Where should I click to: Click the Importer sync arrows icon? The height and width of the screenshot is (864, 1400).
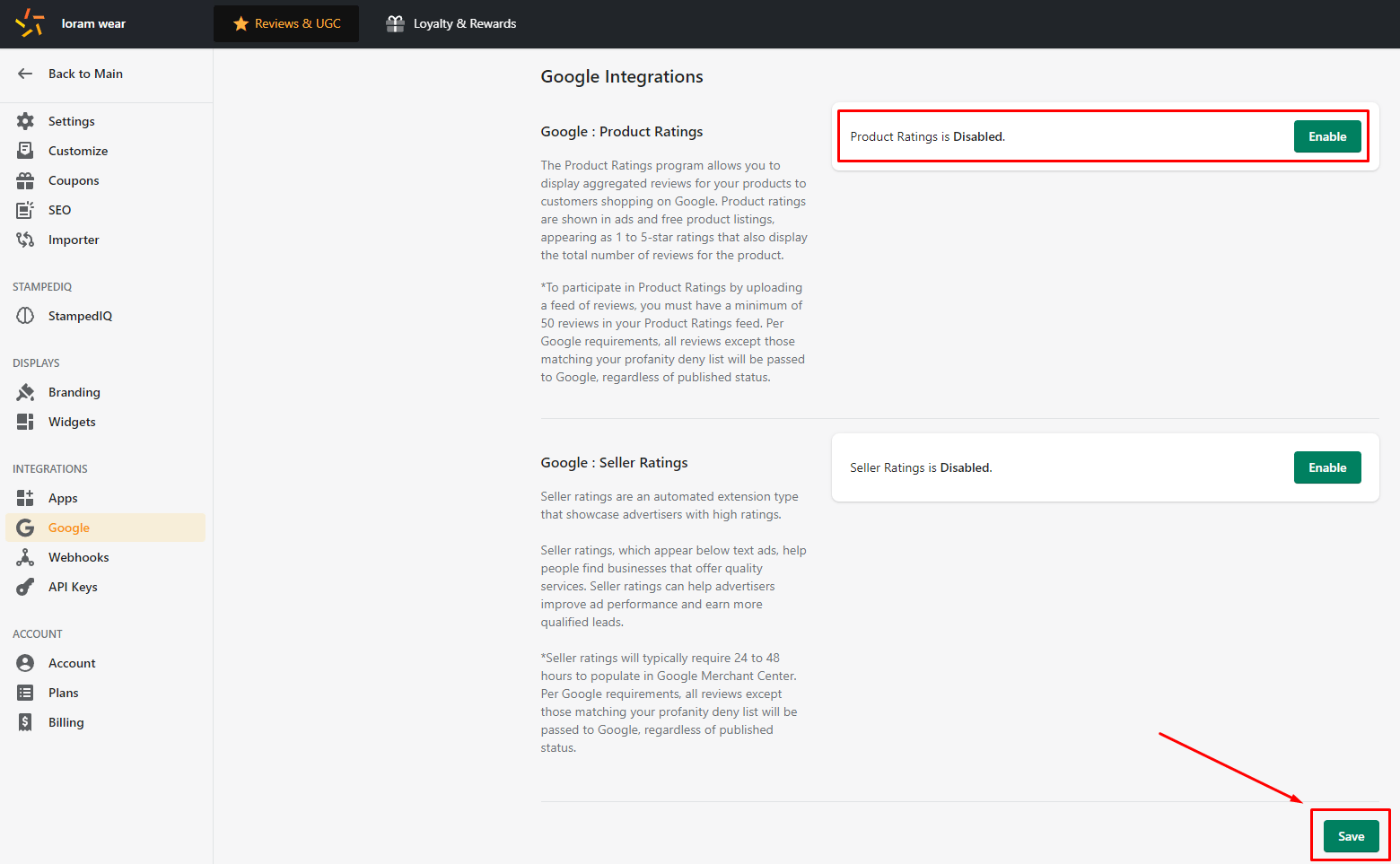tap(25, 240)
